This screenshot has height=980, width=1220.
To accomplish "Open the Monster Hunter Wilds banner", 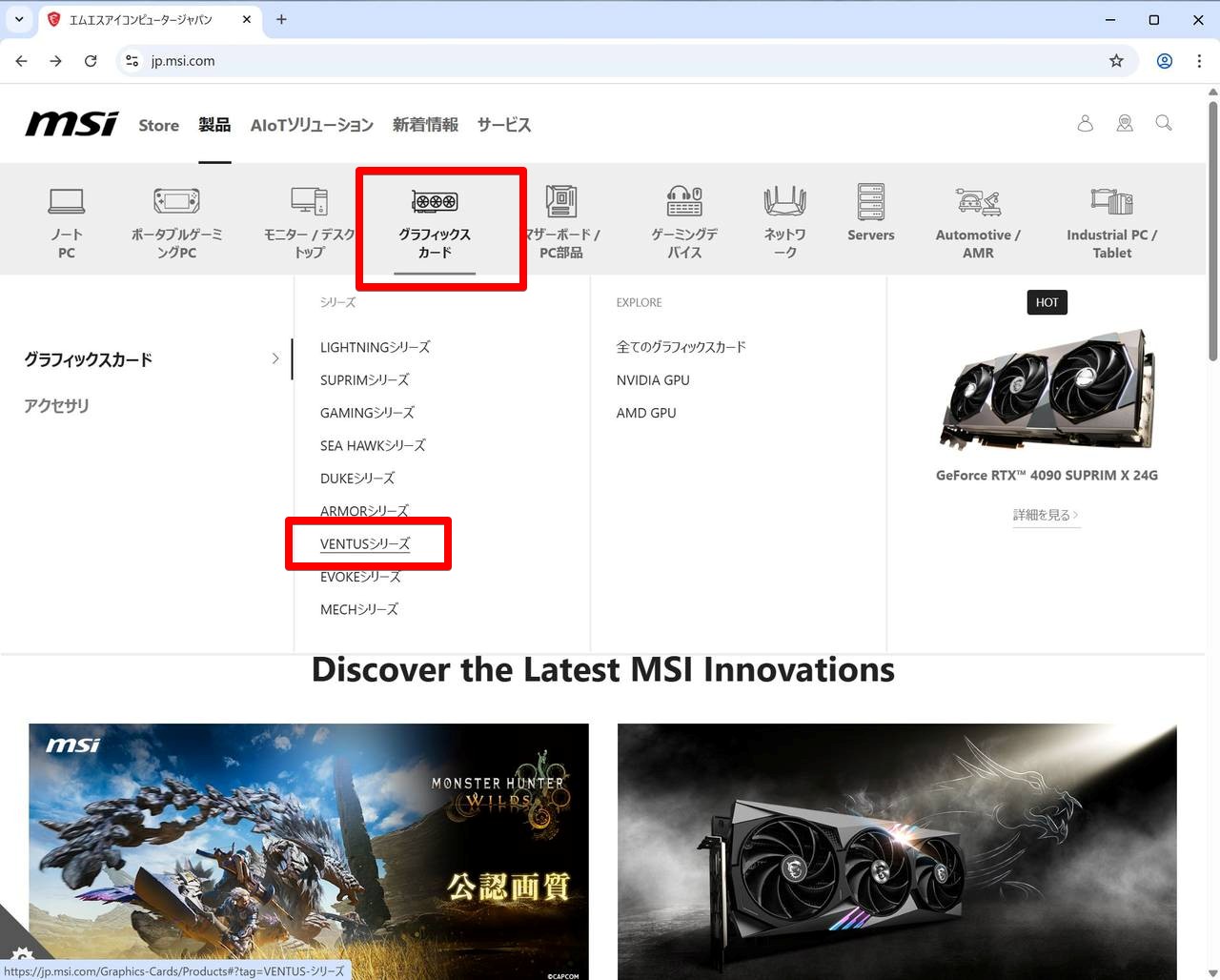I will pos(309,851).
